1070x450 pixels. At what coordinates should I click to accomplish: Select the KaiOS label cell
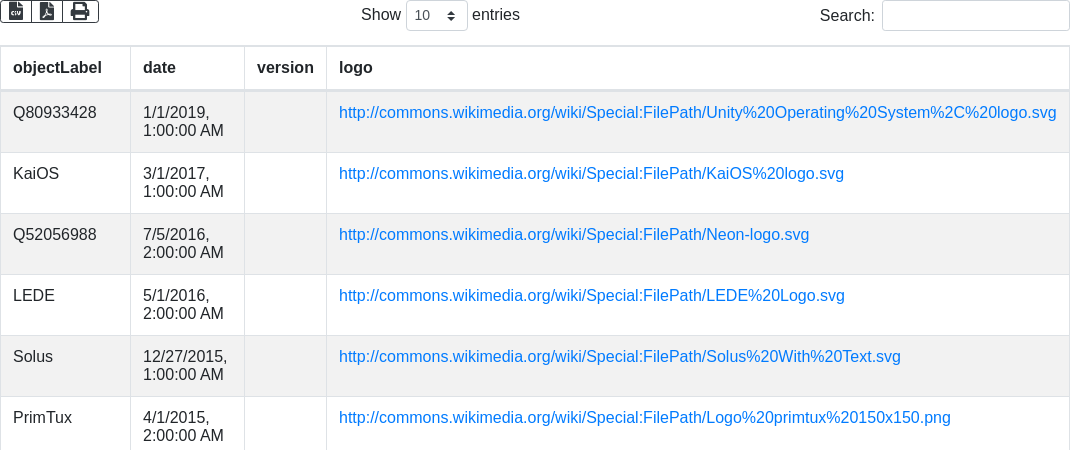[36, 174]
